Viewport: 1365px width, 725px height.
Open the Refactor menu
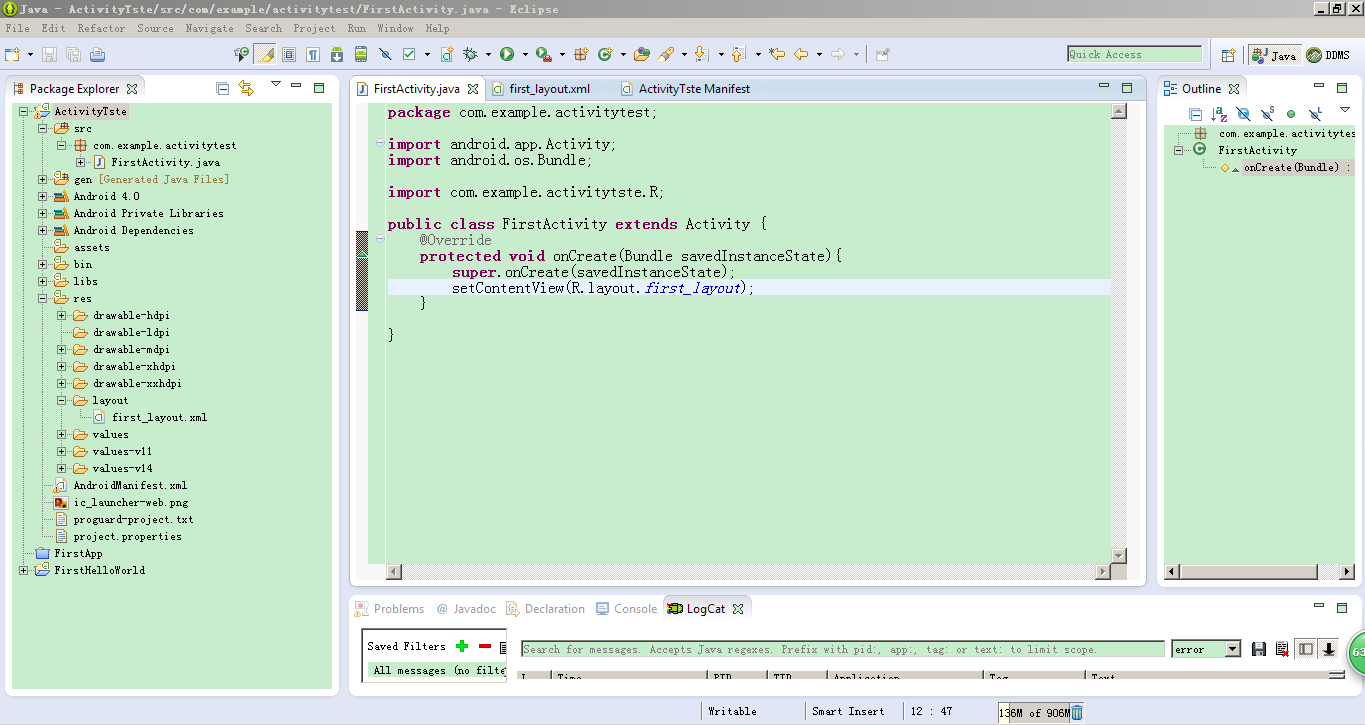(x=101, y=28)
